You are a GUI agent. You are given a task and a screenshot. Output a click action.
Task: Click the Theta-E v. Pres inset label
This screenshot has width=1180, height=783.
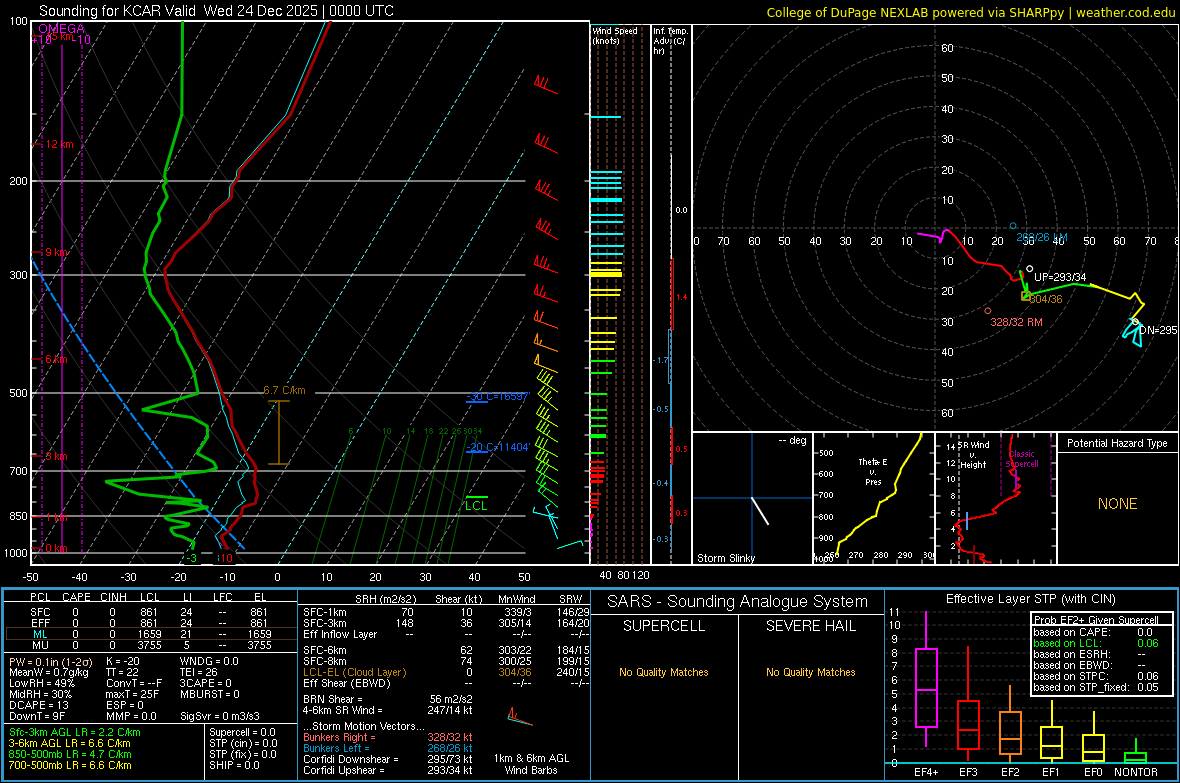tap(873, 471)
